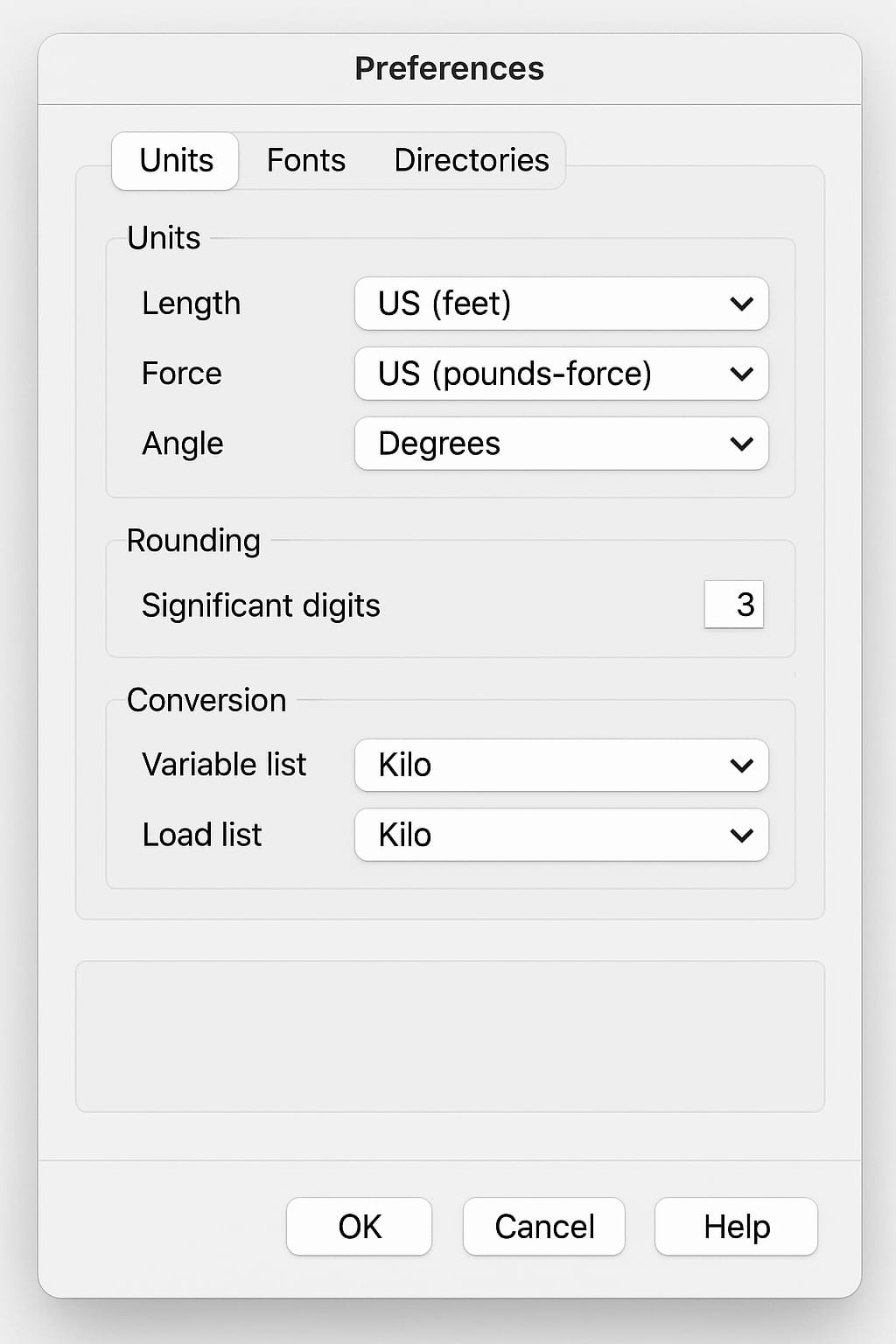Click the empty panel below Conversion
Image resolution: width=896 pixels, height=1344 pixels.
[x=450, y=1037]
